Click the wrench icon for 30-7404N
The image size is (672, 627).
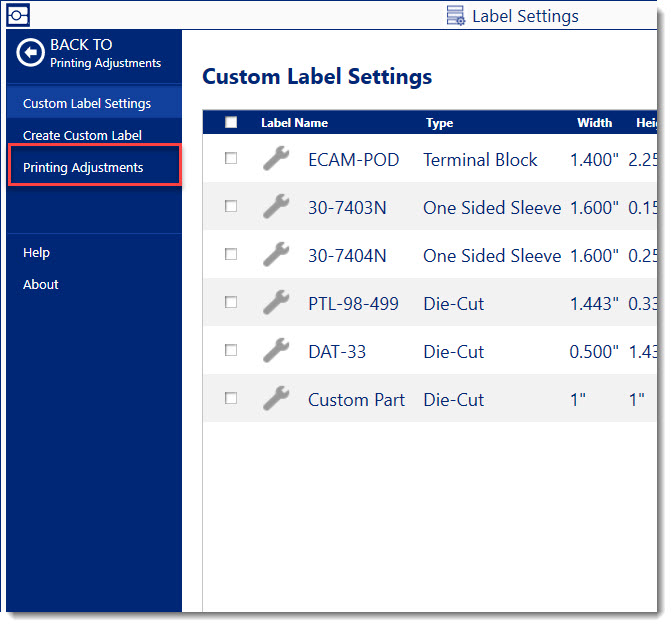coord(276,255)
